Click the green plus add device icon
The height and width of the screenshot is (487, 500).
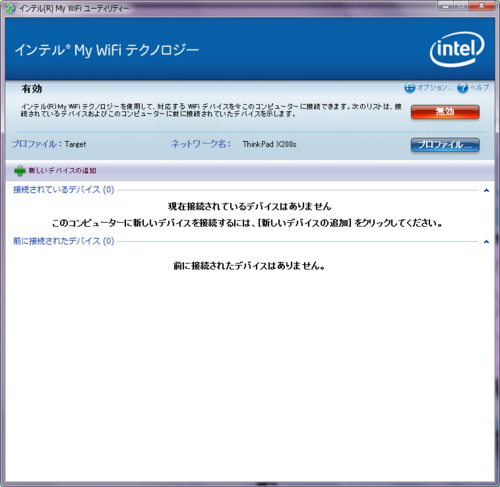tap(20, 171)
